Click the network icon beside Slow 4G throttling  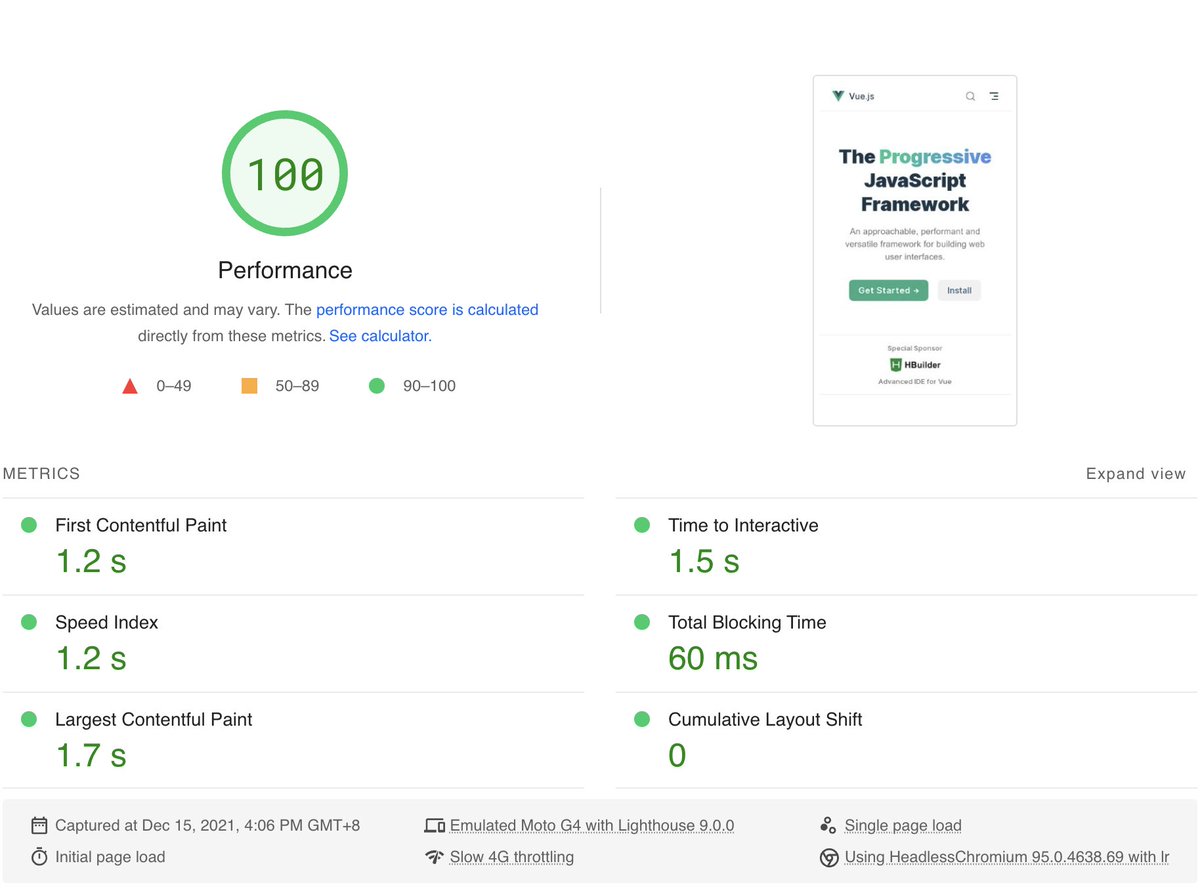click(434, 857)
